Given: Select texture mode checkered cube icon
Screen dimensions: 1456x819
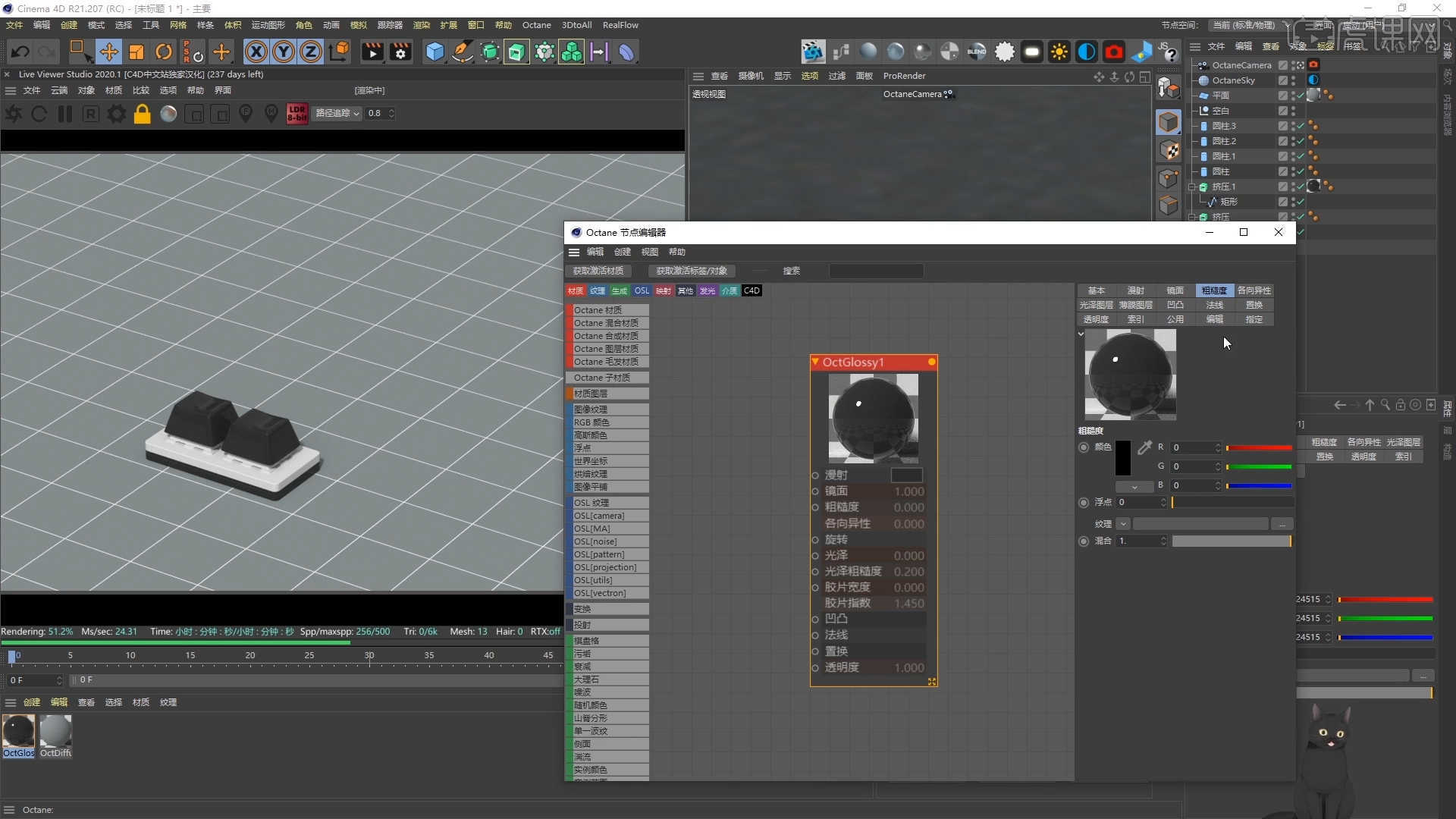Looking at the screenshot, I should 1169,150.
